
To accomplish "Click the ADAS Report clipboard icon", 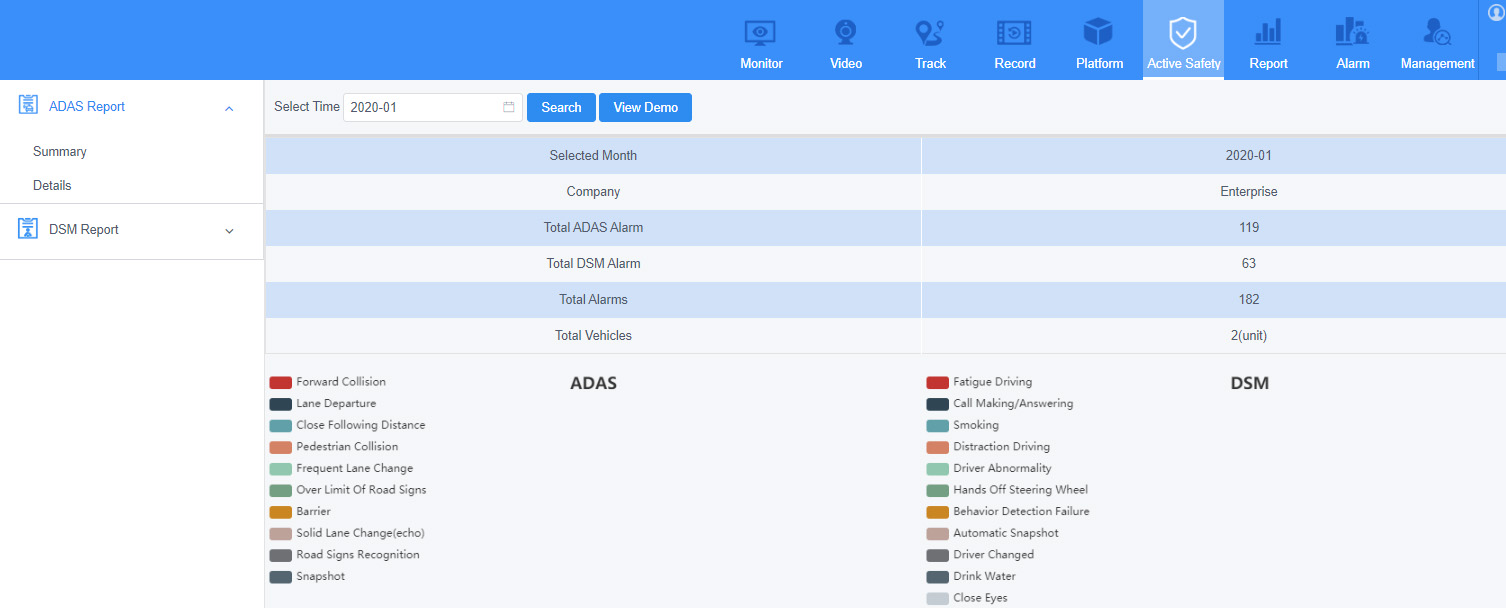I will coord(28,105).
